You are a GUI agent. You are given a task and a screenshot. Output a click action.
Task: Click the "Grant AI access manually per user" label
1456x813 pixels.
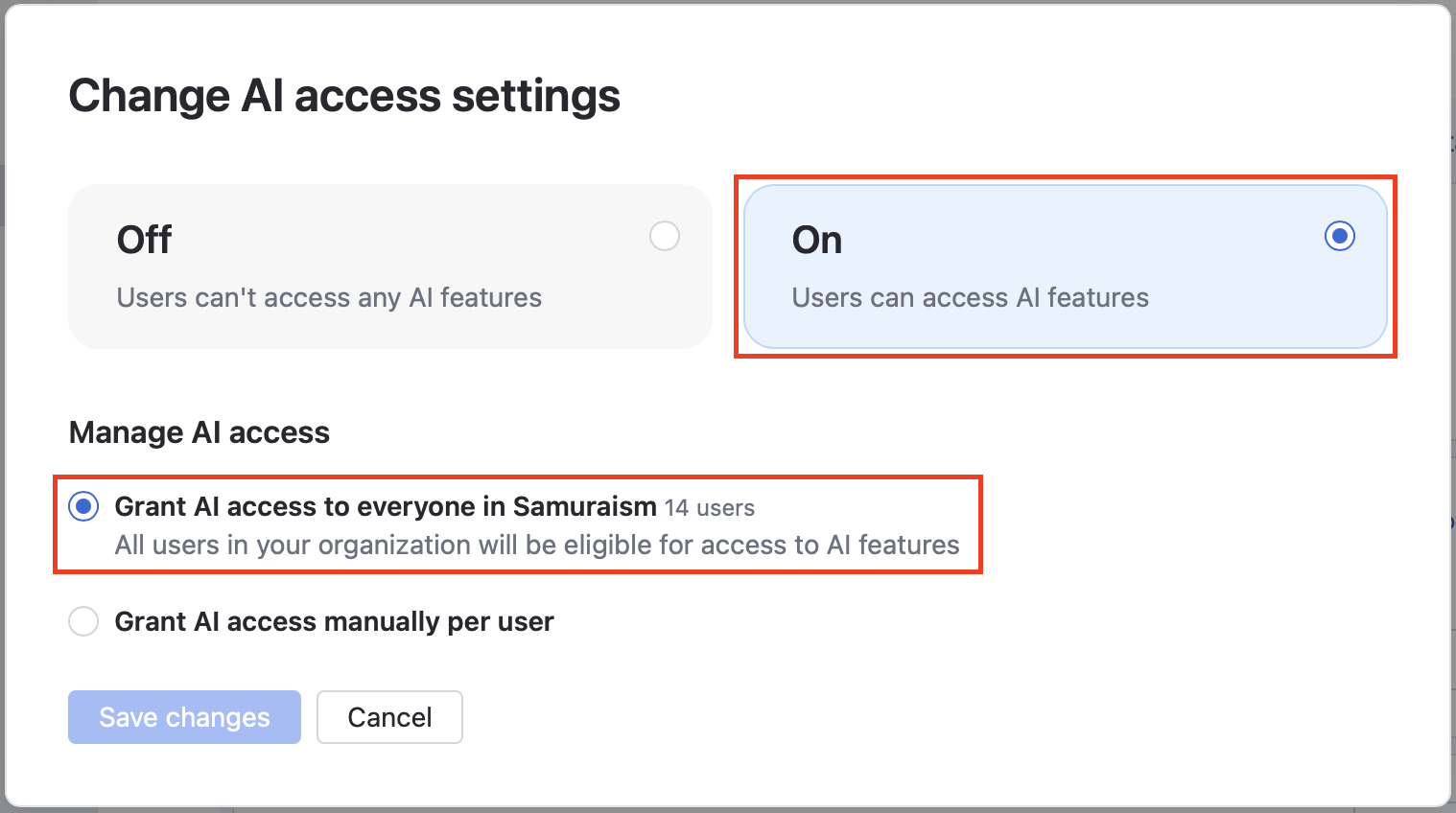335,622
